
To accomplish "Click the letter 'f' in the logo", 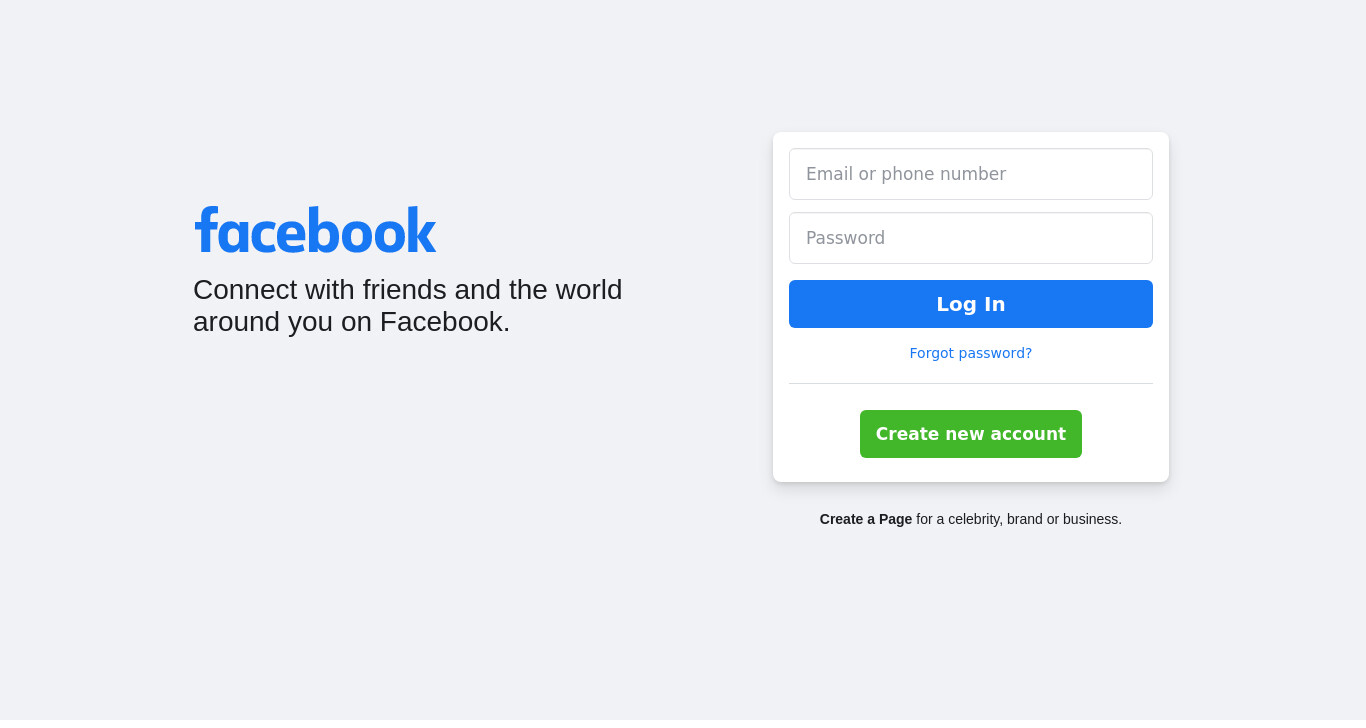I will (206, 230).
